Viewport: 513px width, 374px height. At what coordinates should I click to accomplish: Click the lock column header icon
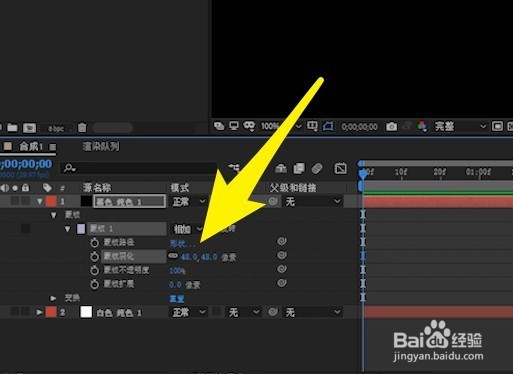(25, 188)
